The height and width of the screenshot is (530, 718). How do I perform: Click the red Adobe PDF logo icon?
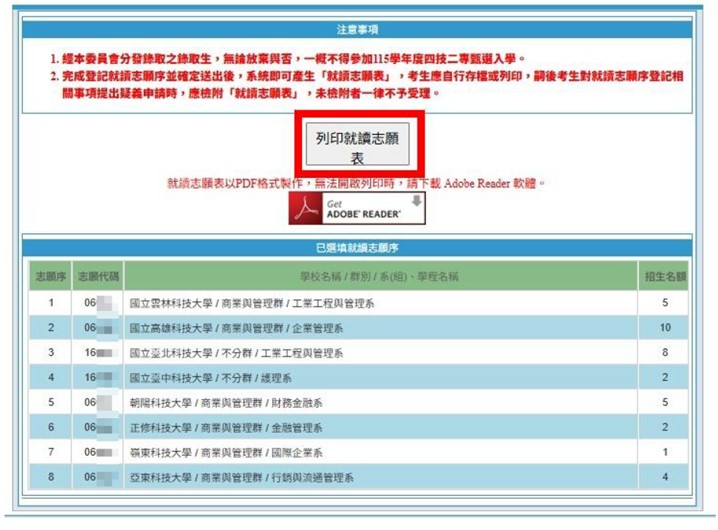tap(305, 208)
